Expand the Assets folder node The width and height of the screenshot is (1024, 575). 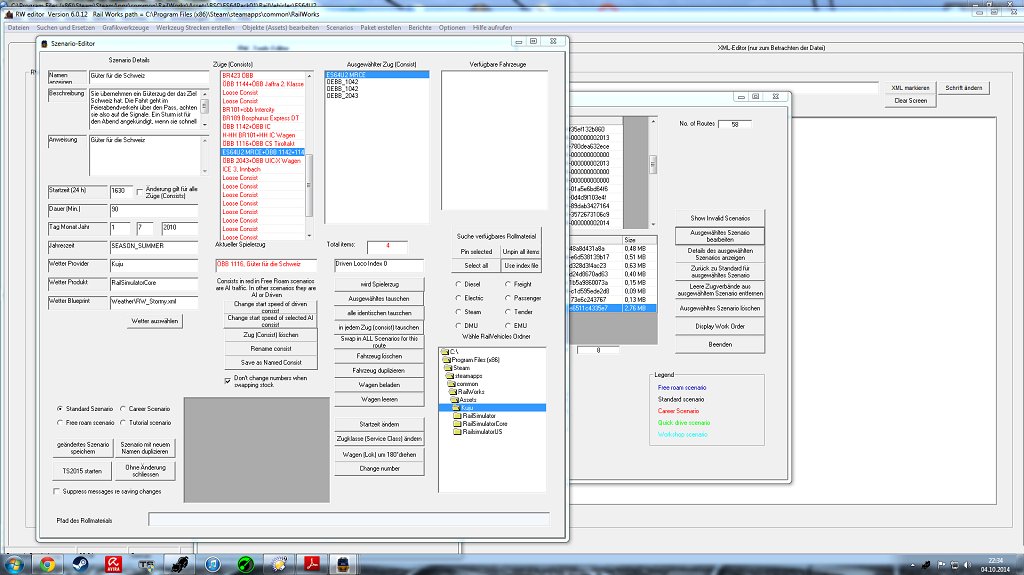469,399
